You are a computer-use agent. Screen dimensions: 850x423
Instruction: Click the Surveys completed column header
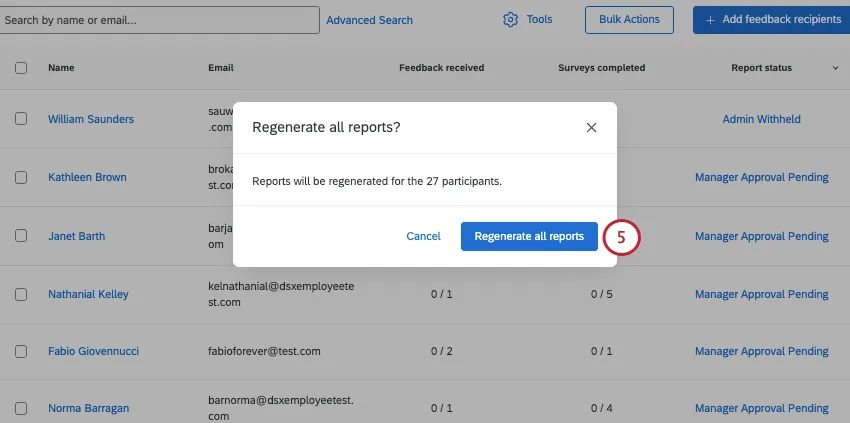602,68
